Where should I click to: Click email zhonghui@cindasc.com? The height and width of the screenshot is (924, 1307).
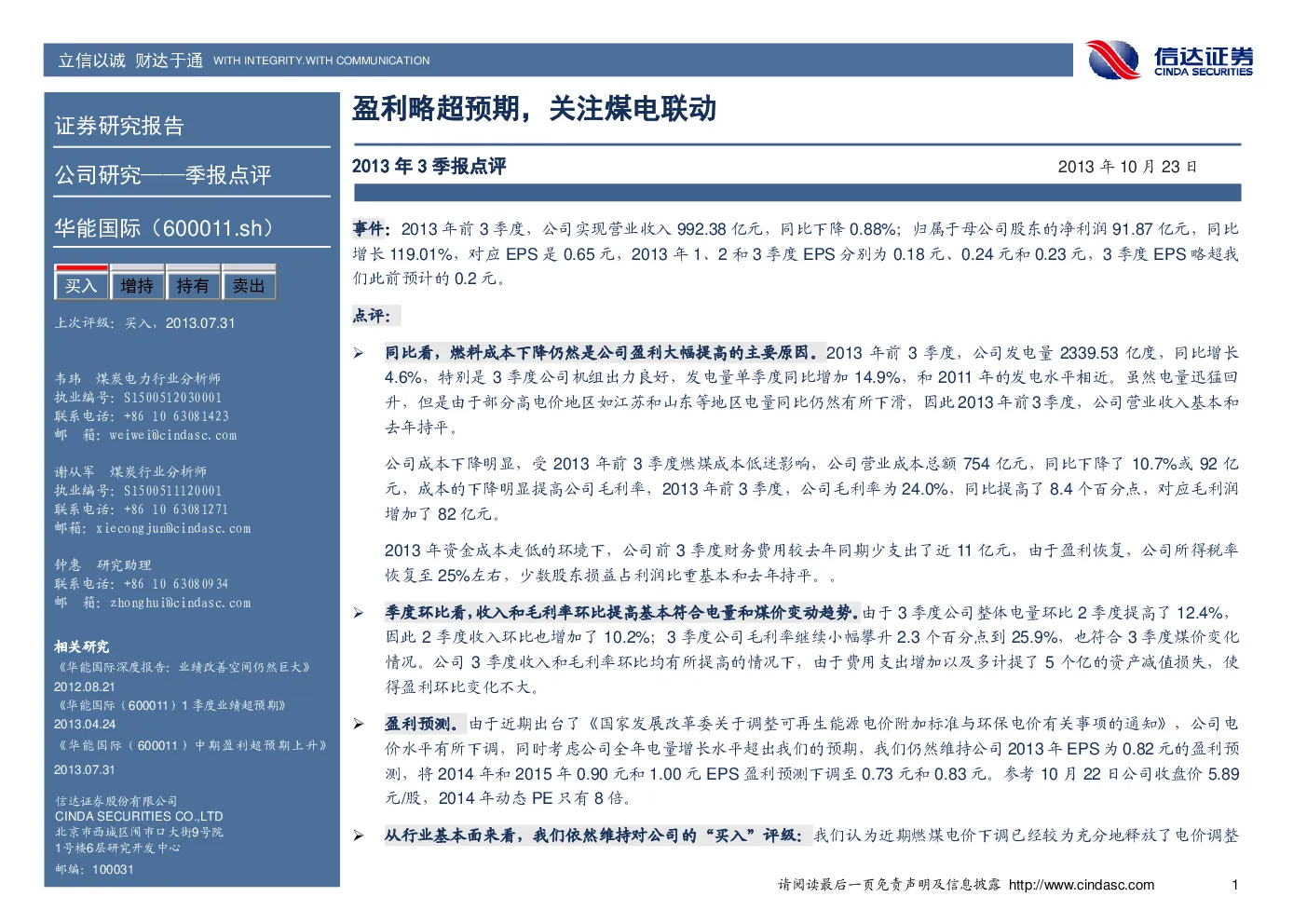click(x=181, y=603)
